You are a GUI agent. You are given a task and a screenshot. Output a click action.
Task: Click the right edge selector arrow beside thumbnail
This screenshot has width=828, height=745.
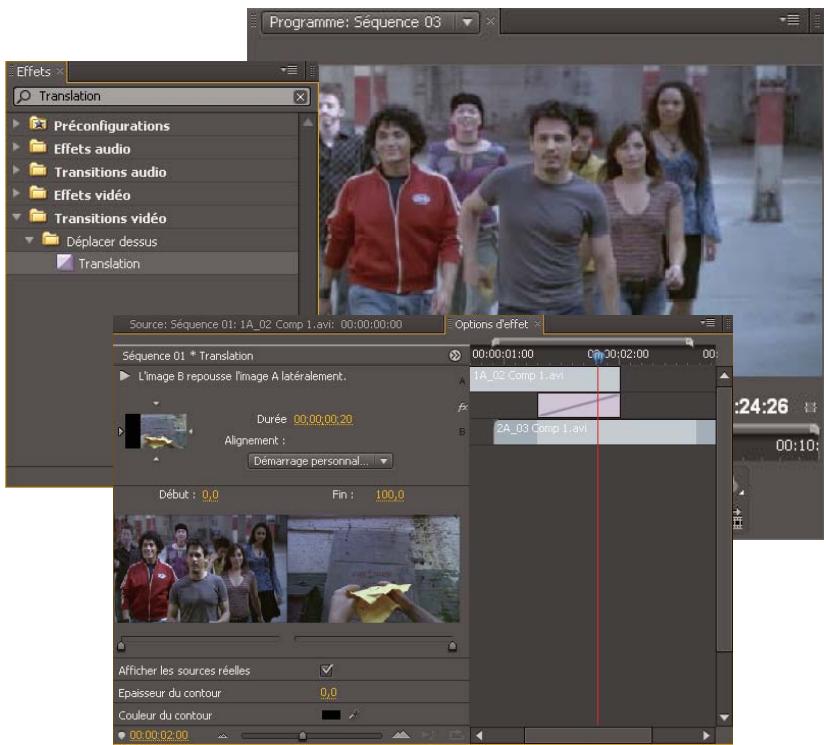[x=191, y=431]
